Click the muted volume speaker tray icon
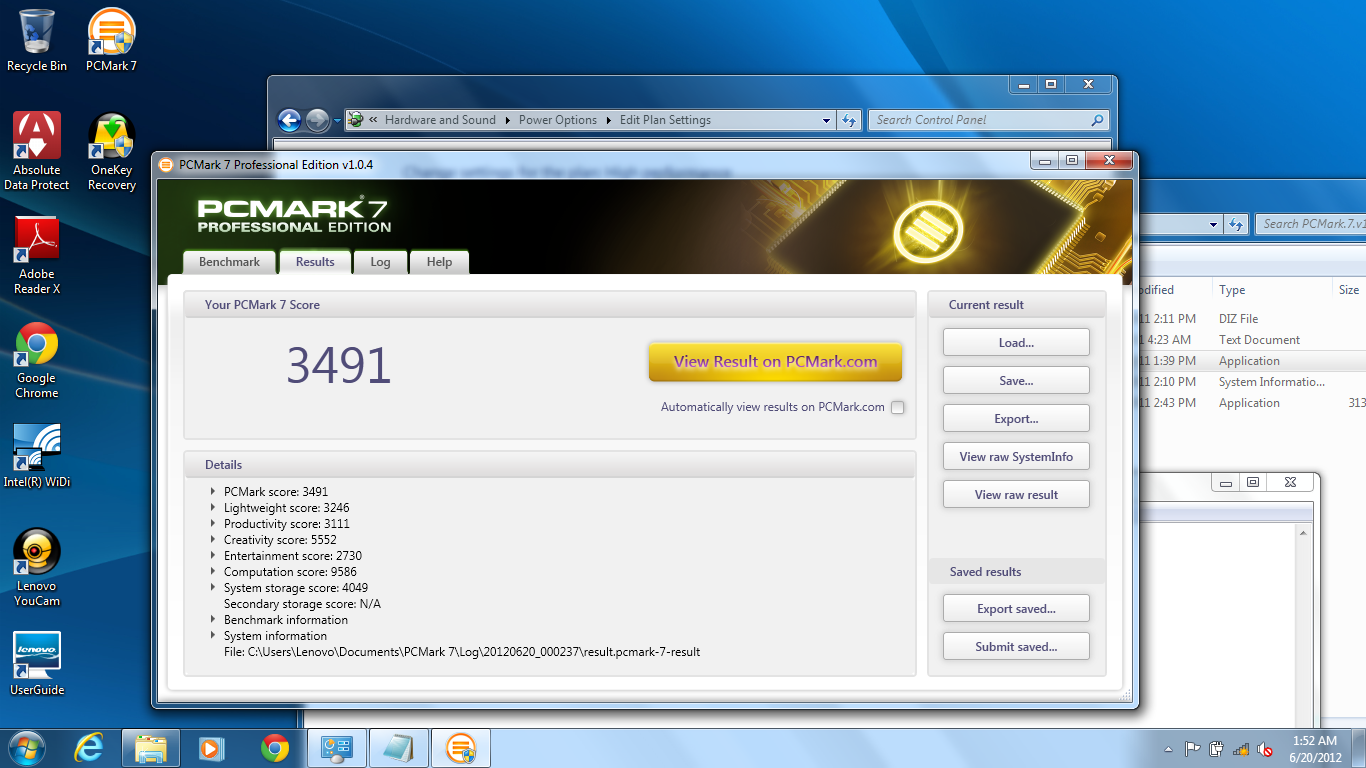This screenshot has width=1366, height=768. tap(1264, 748)
